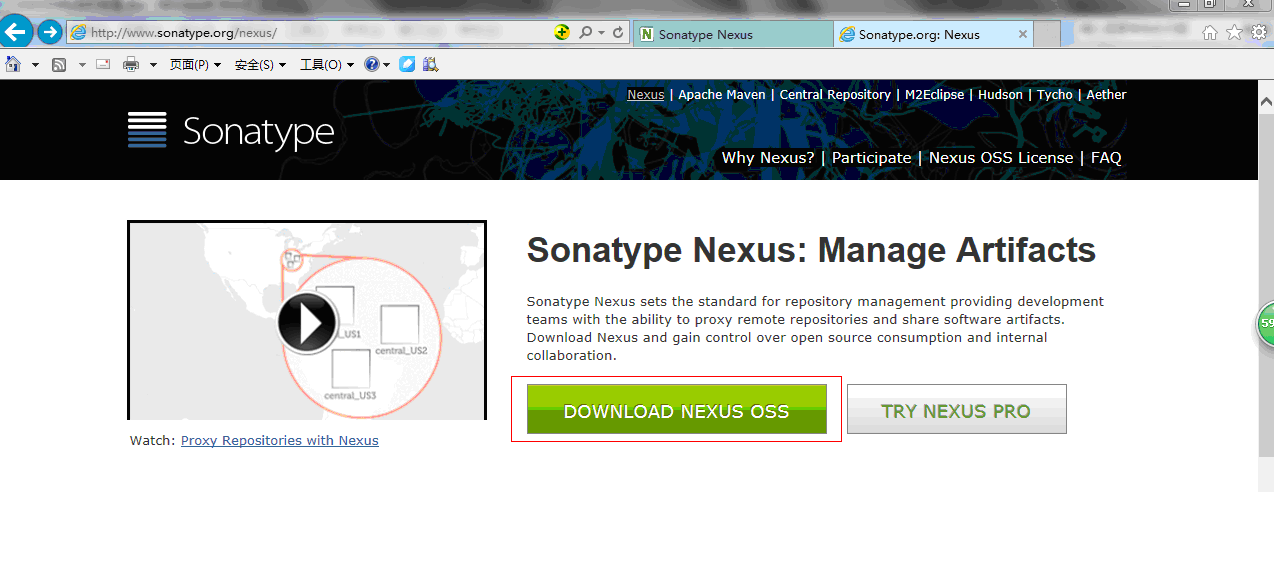1274x578 pixels.
Task: Open the Aether link
Action: (x=1106, y=95)
